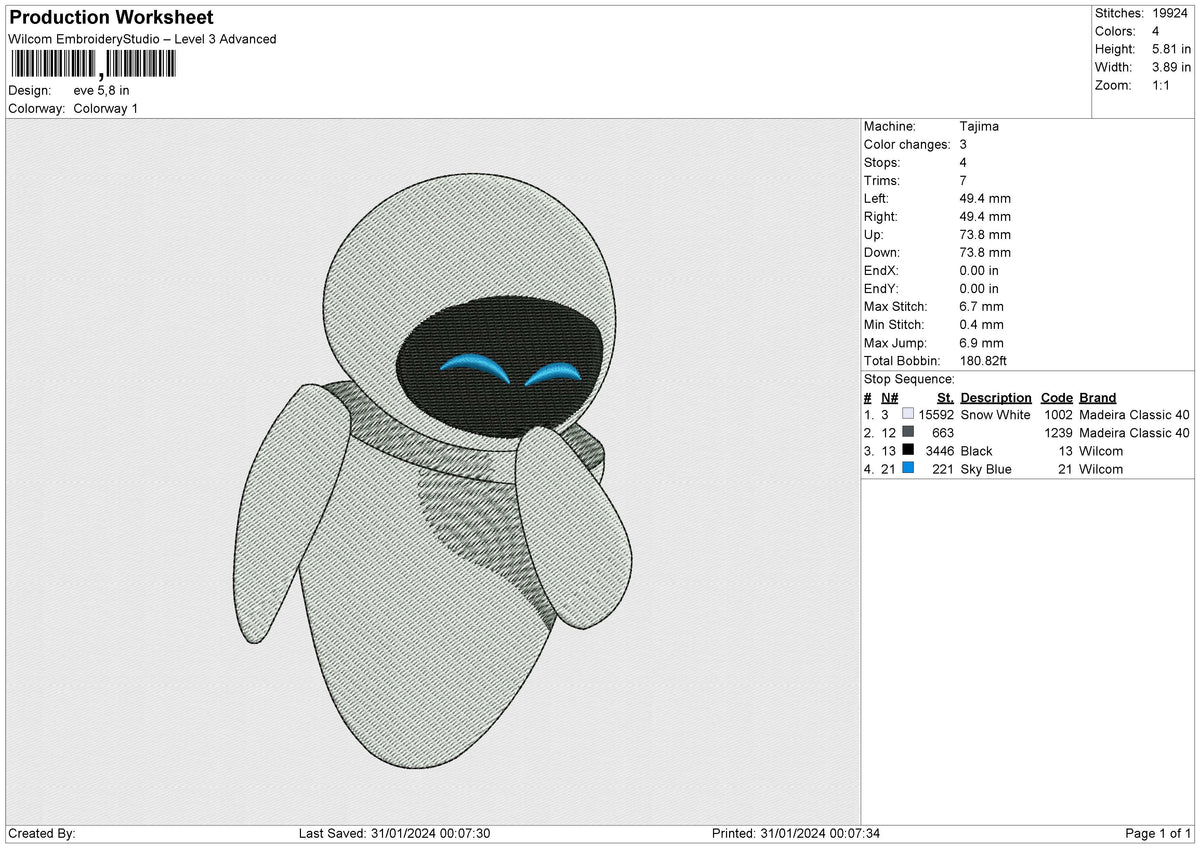
Task: Click 'Madeira Classic 40' brand in Snow White row
Action: 1135,414
